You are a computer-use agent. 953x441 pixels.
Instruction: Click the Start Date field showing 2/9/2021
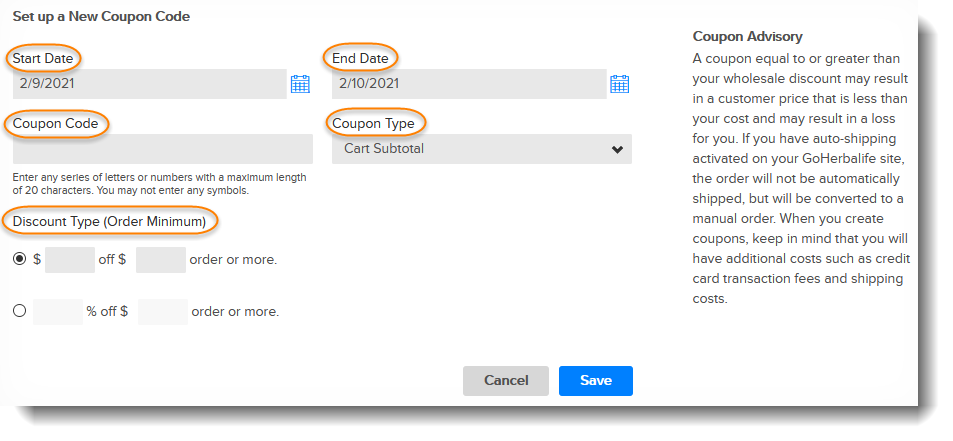pos(150,84)
